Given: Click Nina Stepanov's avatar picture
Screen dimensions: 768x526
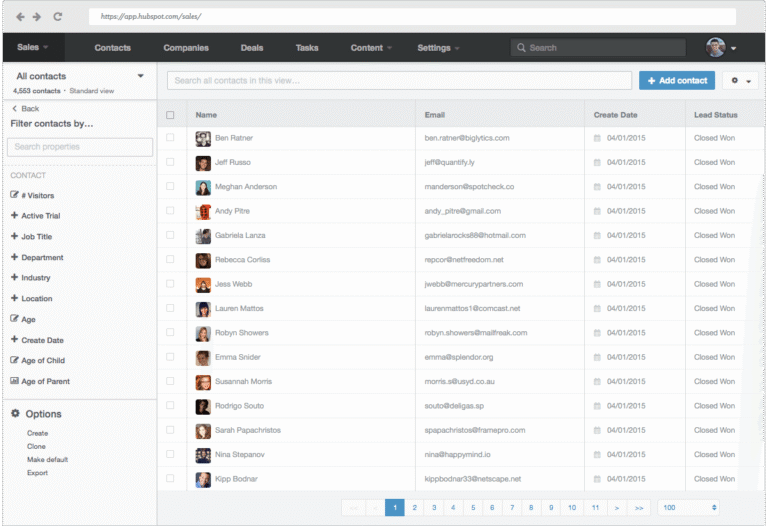Looking at the screenshot, I should 203,455.
